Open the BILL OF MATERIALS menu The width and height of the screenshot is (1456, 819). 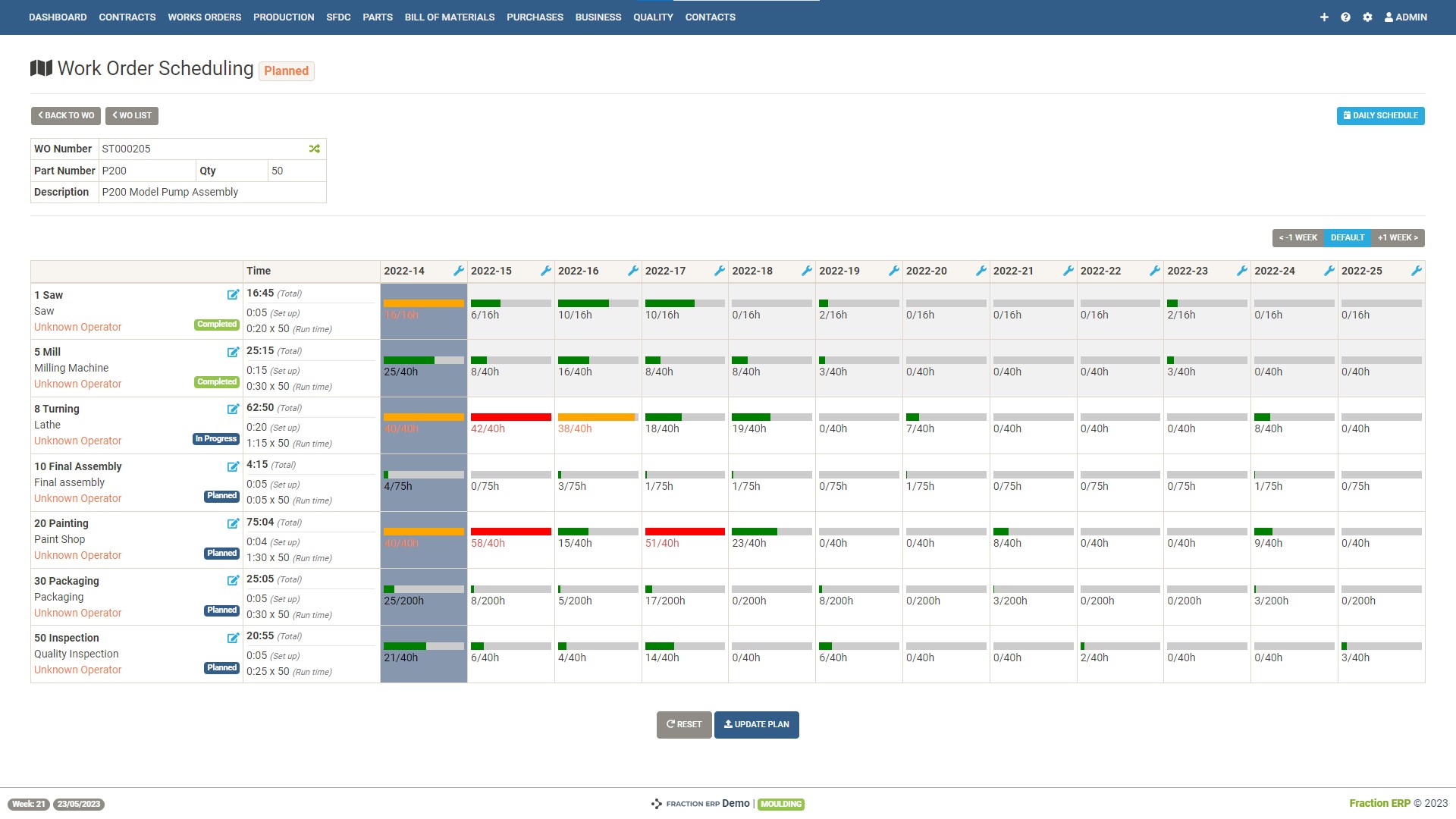[449, 17]
